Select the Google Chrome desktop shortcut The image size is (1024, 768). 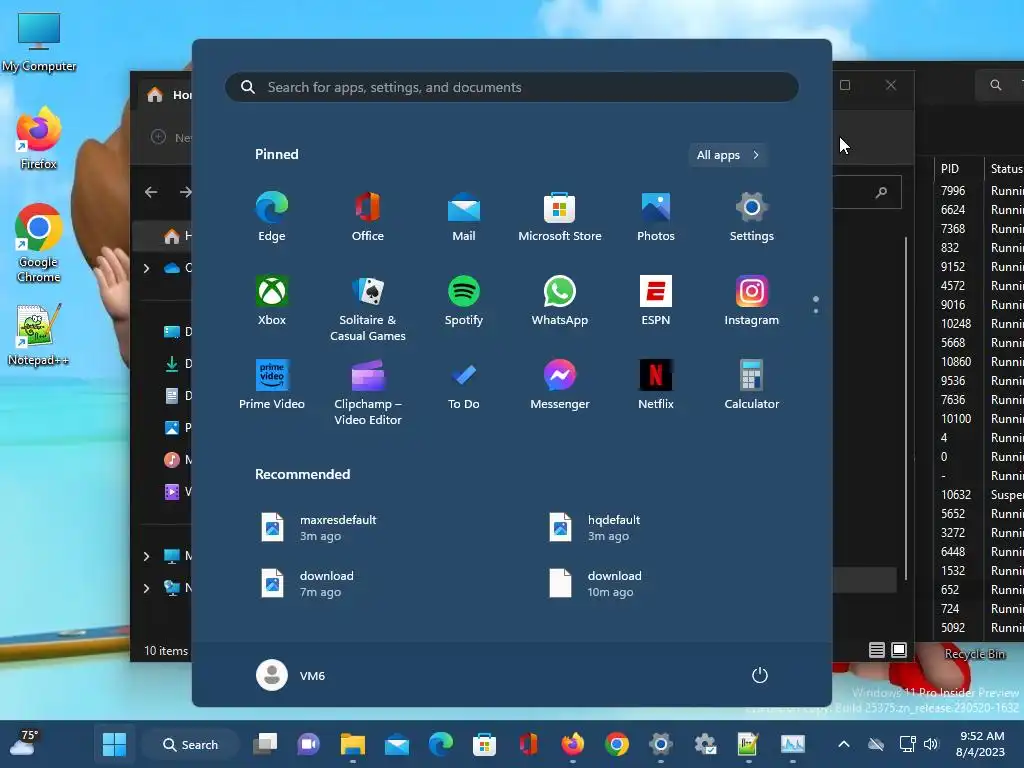pos(39,243)
